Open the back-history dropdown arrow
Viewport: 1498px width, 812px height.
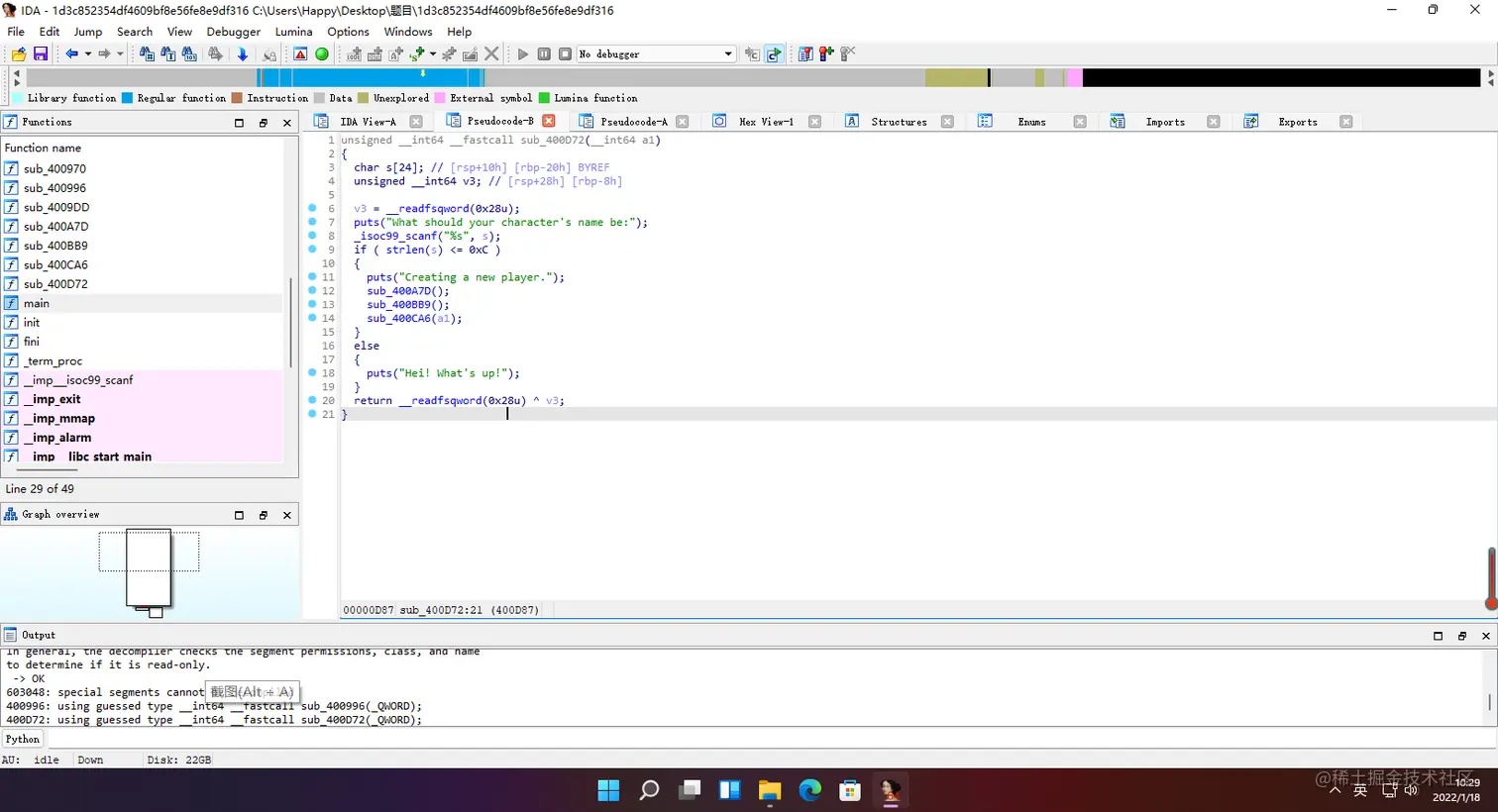click(88, 54)
